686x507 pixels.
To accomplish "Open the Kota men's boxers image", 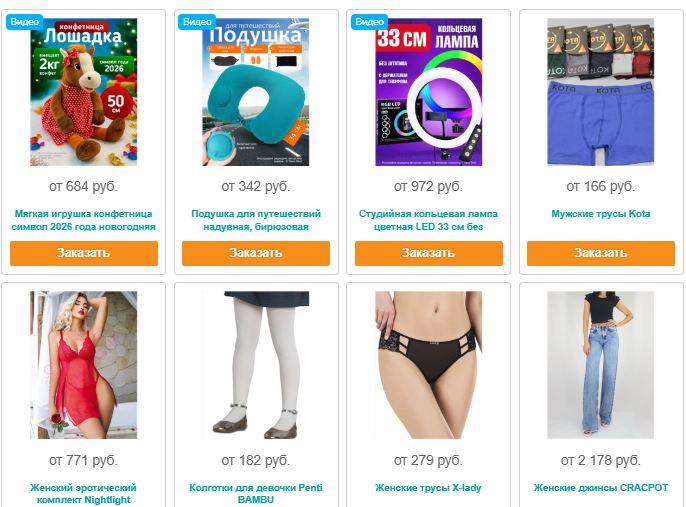I will coord(601,92).
